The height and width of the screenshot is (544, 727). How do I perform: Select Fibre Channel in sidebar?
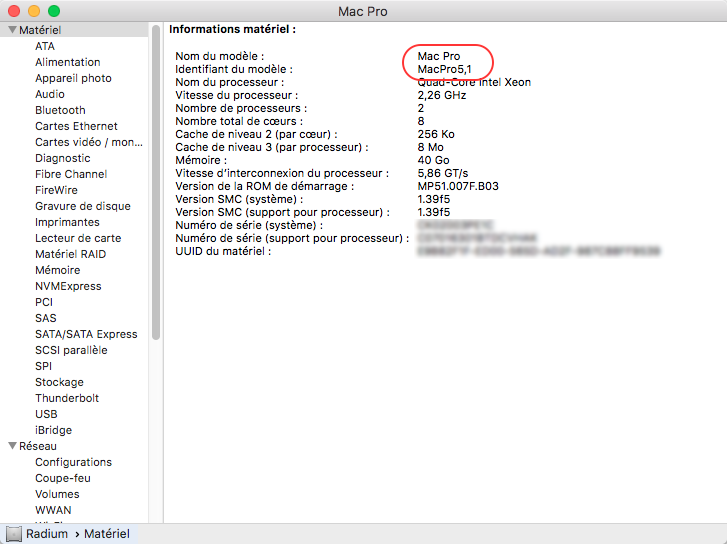[71, 174]
